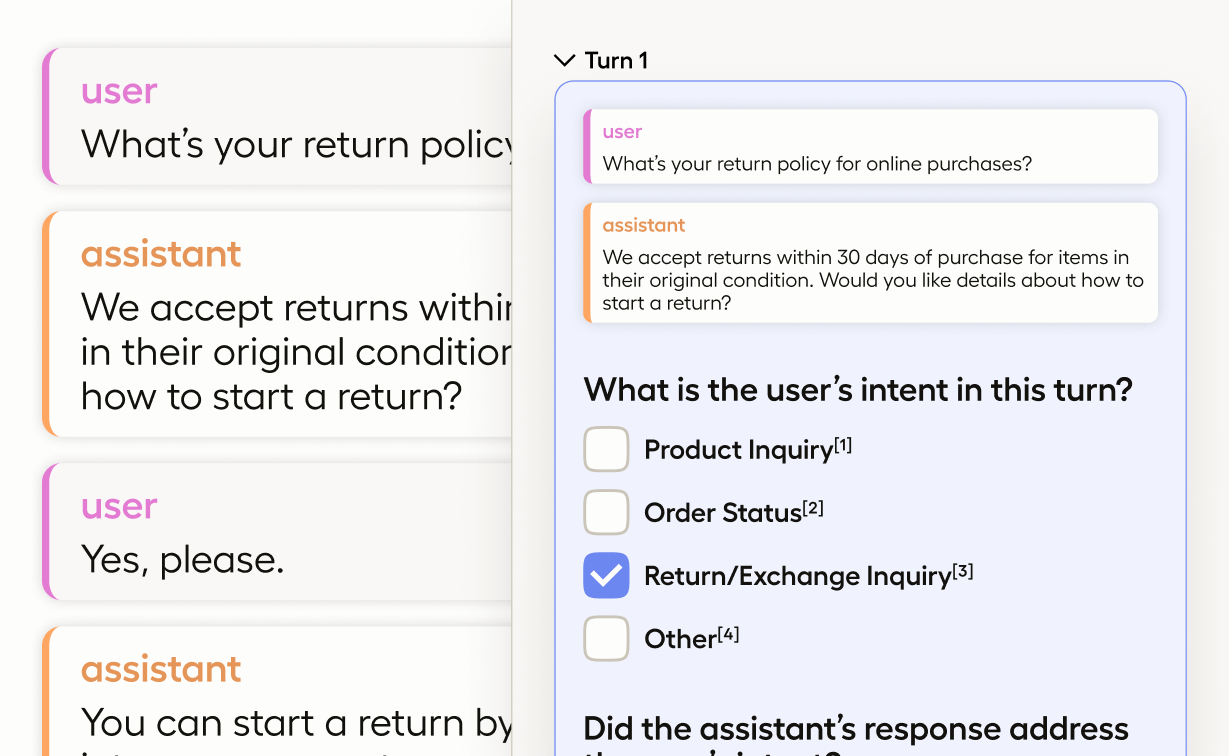The height and width of the screenshot is (756, 1229).
Task: Click the "What is the user's intent" heading
Action: click(857, 389)
